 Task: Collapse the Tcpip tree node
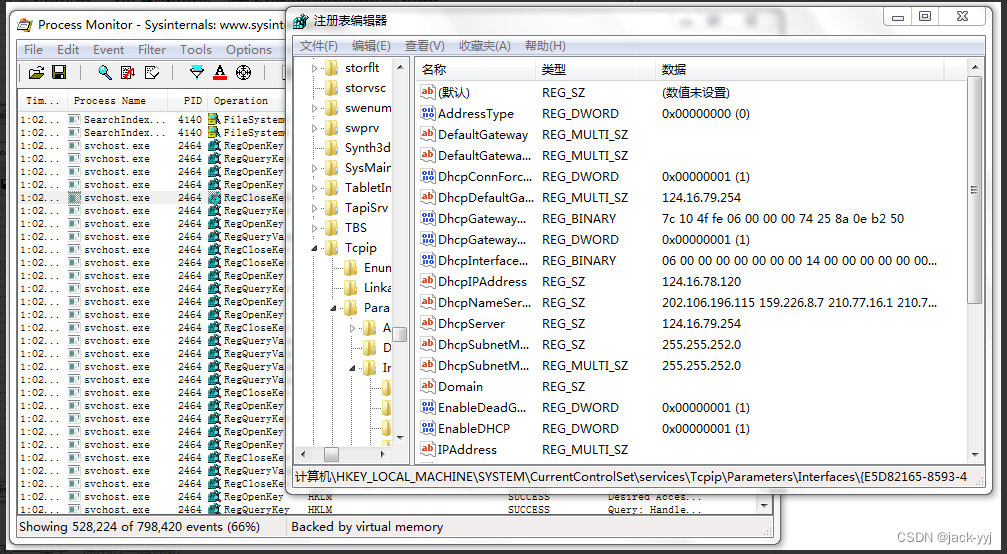coord(315,248)
